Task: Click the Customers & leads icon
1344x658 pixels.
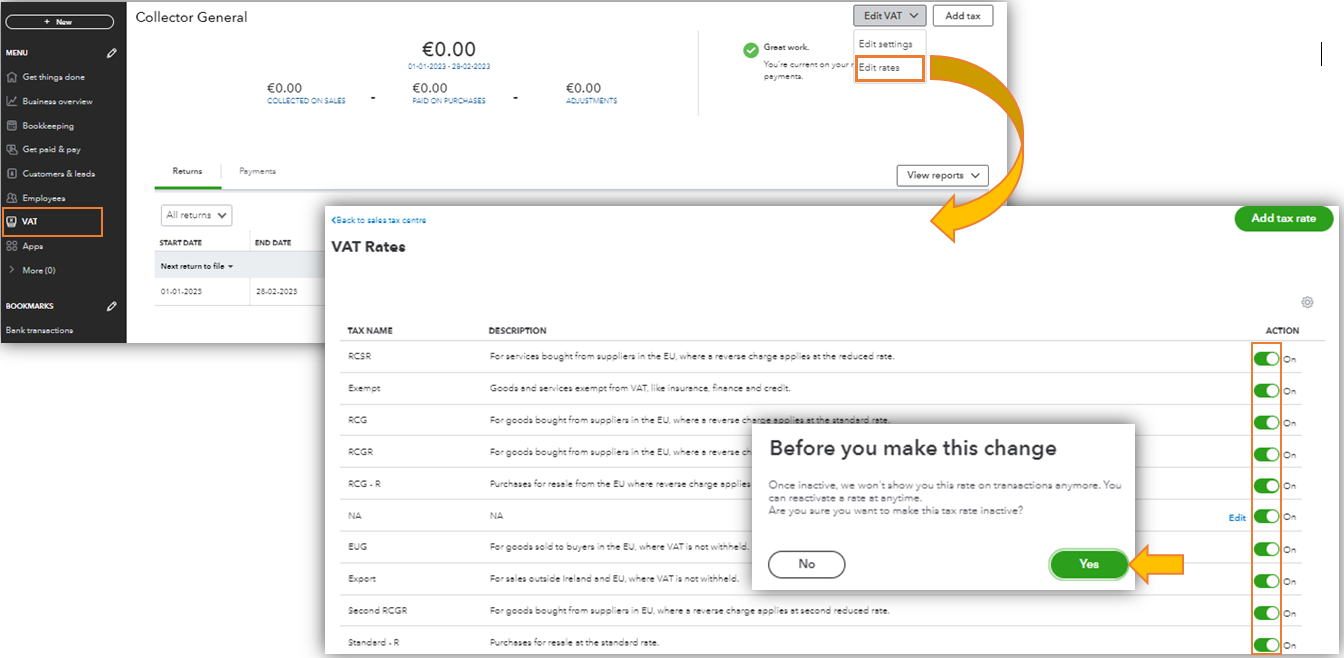Action: click(x=12, y=173)
